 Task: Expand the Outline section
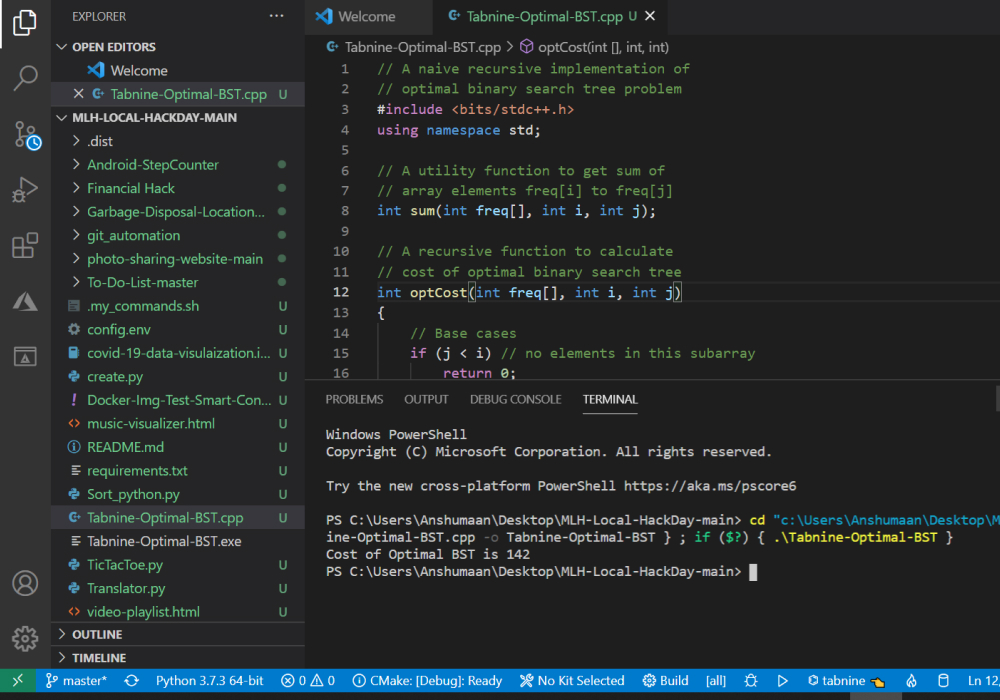(x=97, y=635)
